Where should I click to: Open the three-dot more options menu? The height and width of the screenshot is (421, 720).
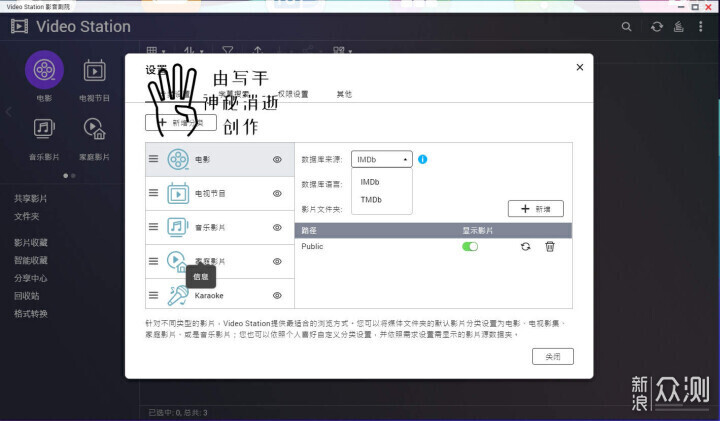pyautogui.click(x=701, y=27)
